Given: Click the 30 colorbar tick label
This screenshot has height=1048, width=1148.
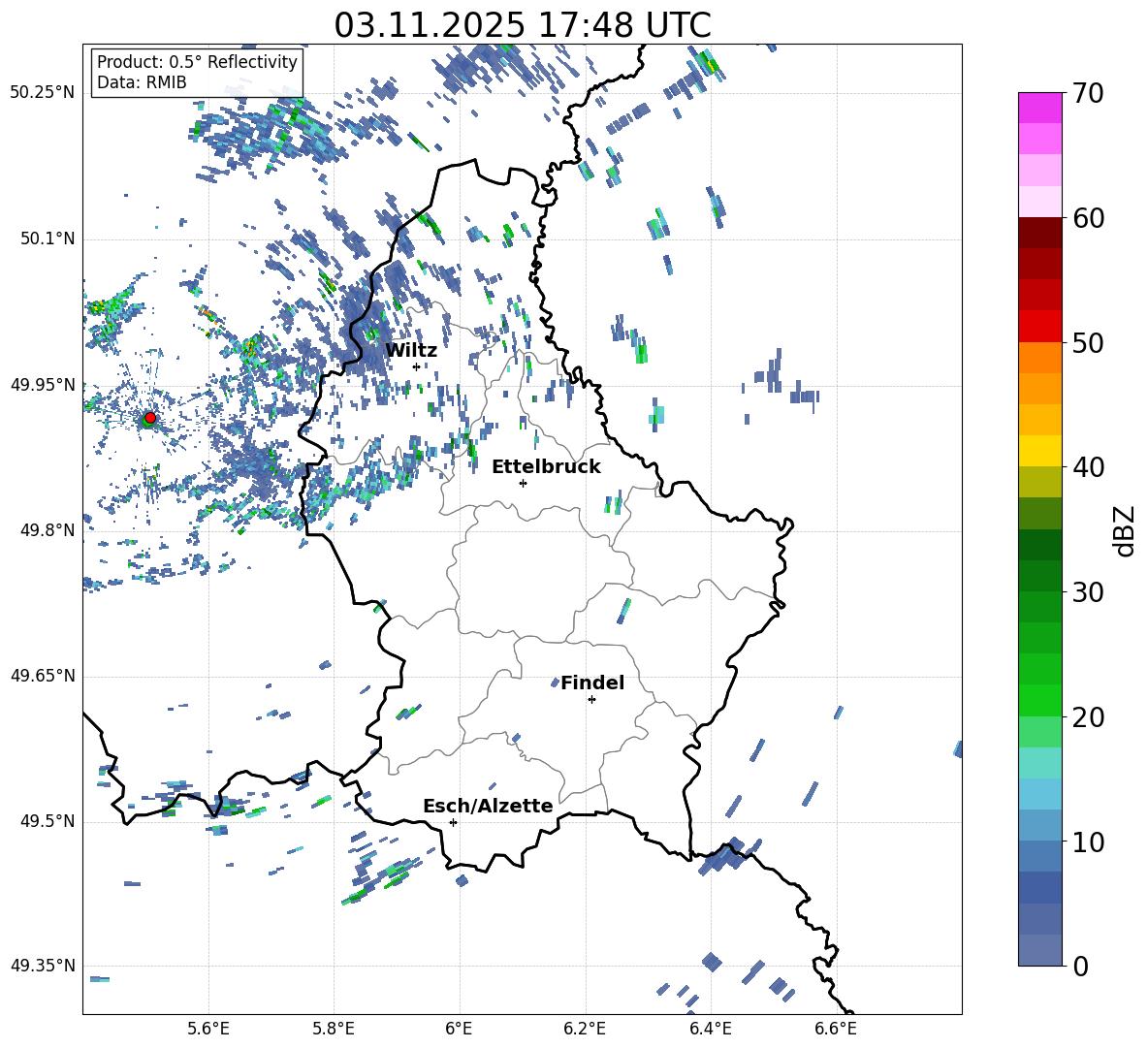Looking at the screenshot, I should coord(1088,592).
